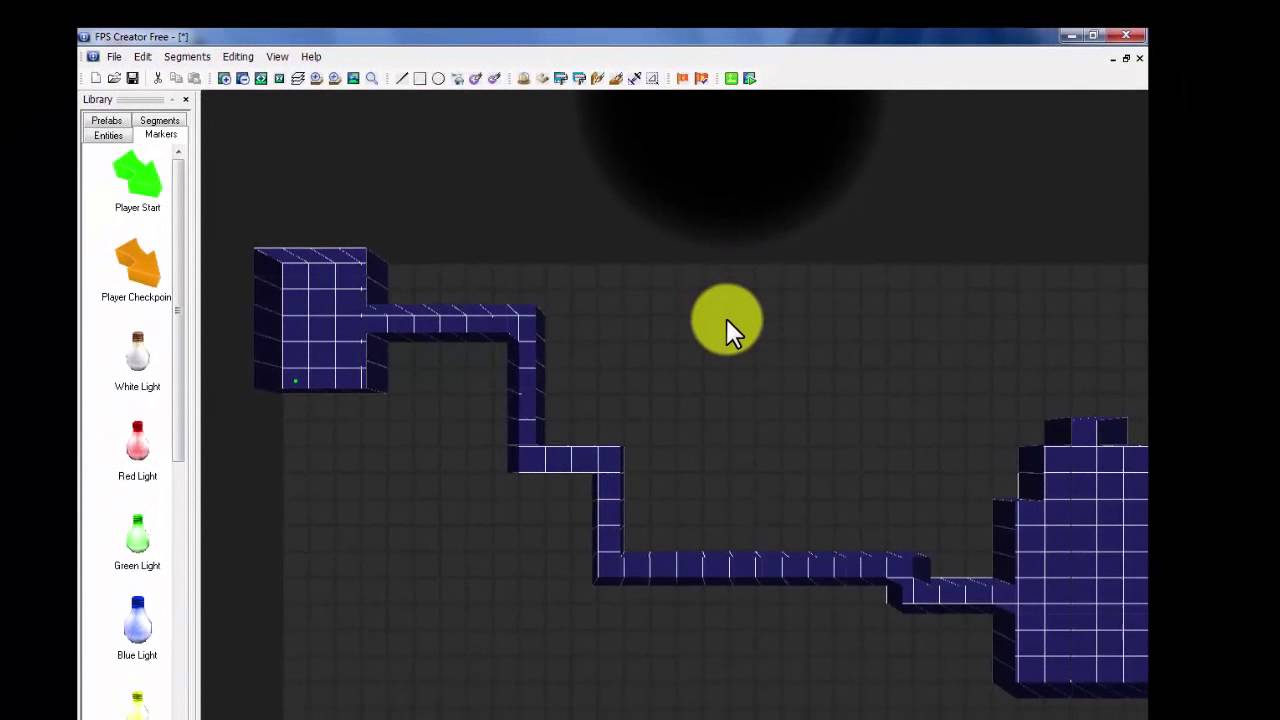Select the magnifier zoom tool
Image resolution: width=1280 pixels, height=720 pixels.
coord(372,78)
